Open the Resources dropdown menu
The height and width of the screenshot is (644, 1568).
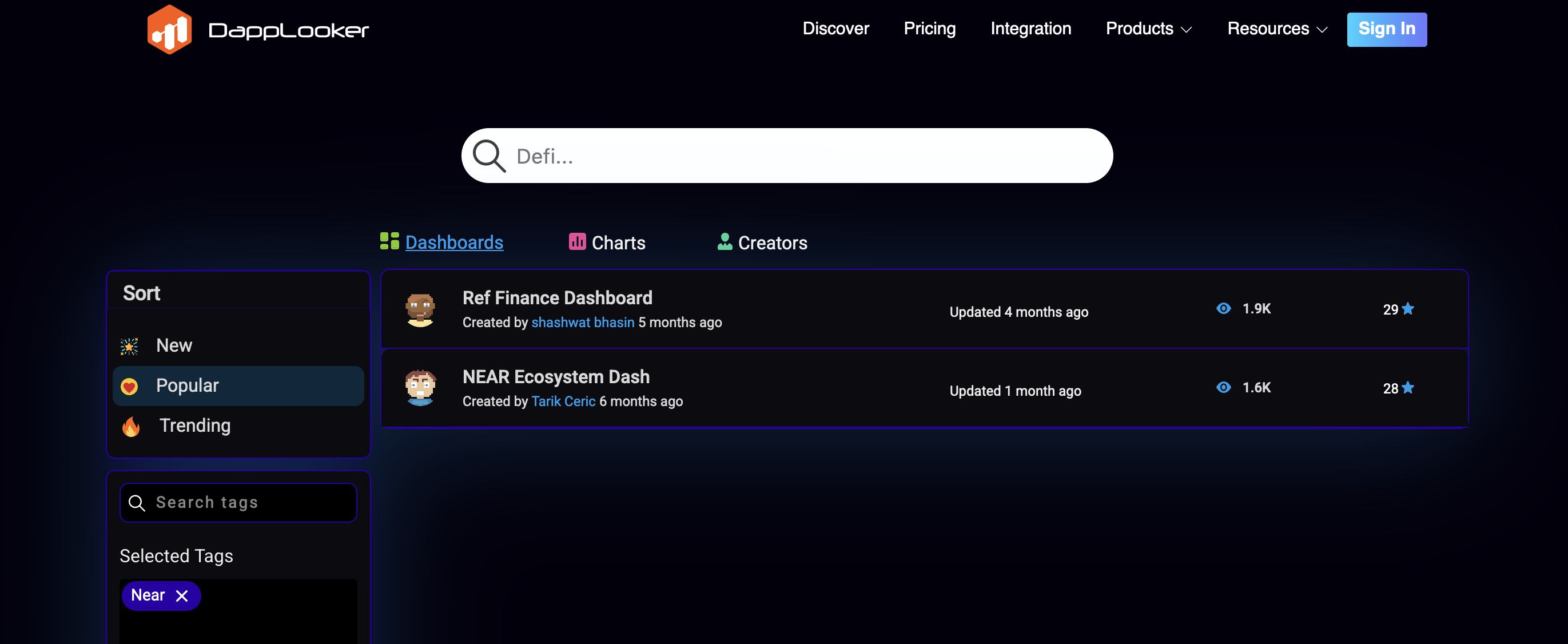pos(1276,29)
